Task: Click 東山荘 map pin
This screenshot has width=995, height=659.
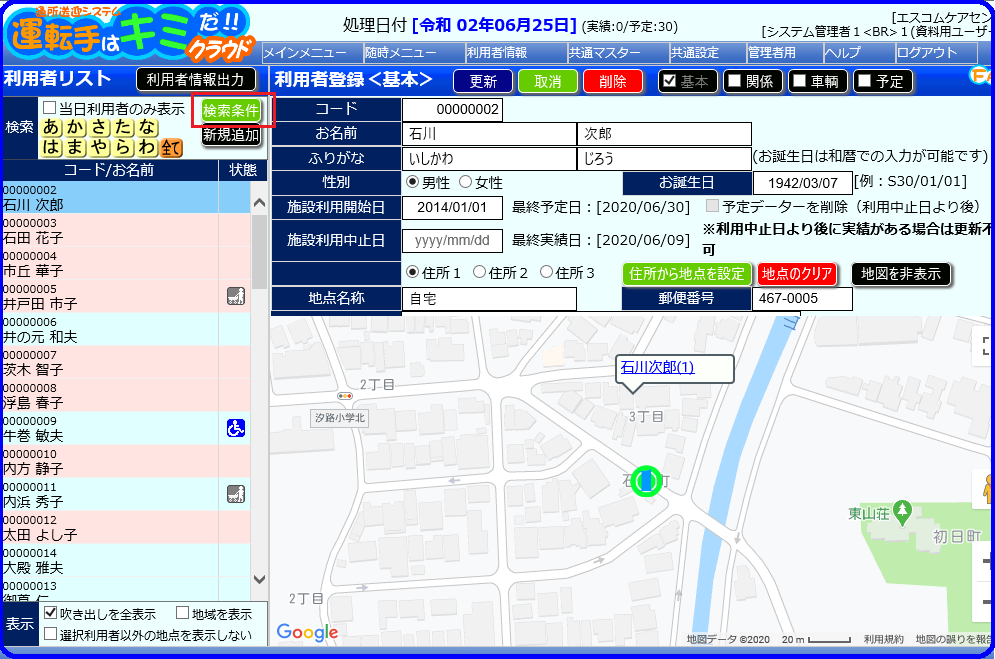Action: tap(902, 511)
